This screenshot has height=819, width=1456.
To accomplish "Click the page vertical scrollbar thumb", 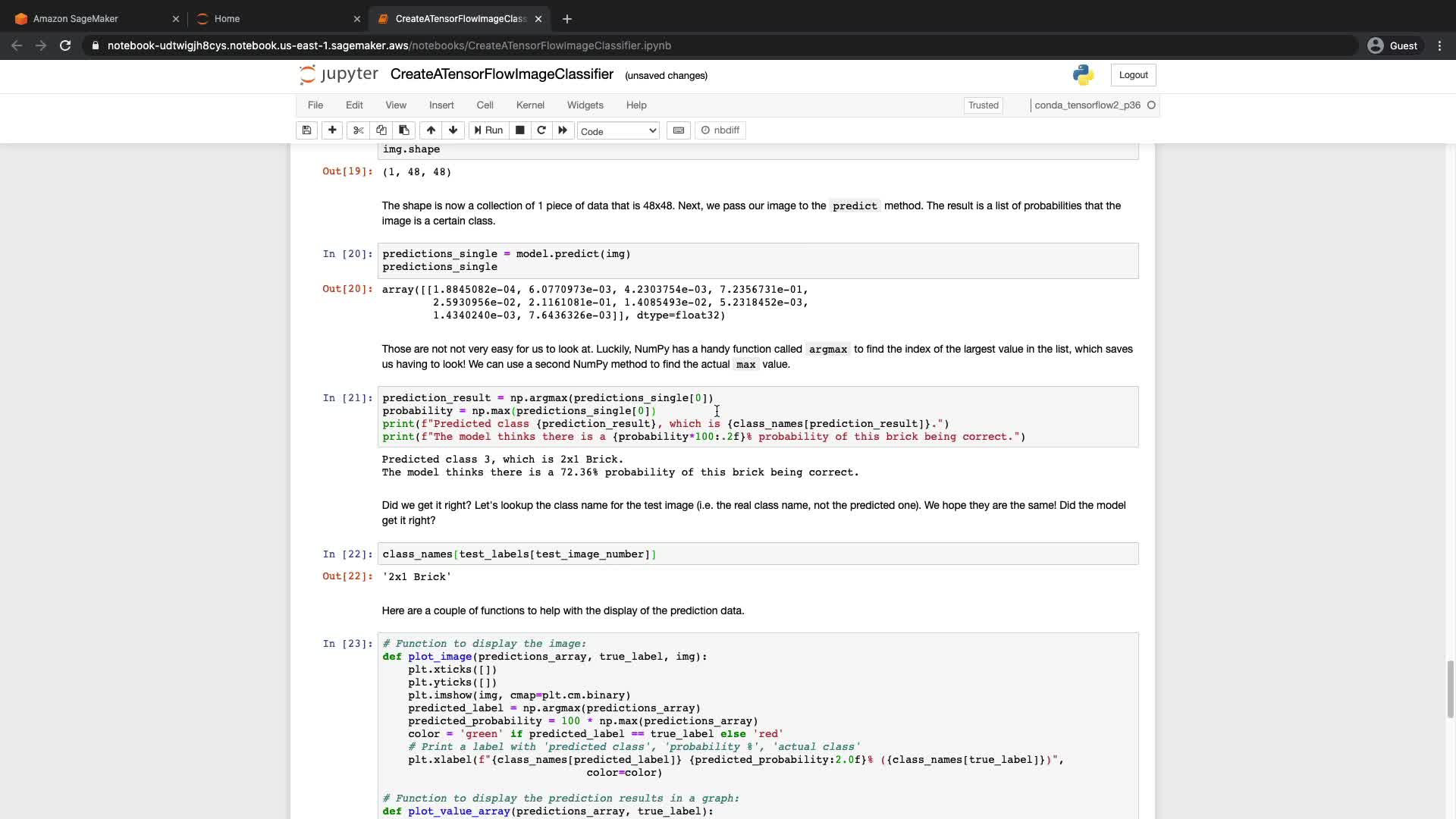I will tap(1450, 689).
